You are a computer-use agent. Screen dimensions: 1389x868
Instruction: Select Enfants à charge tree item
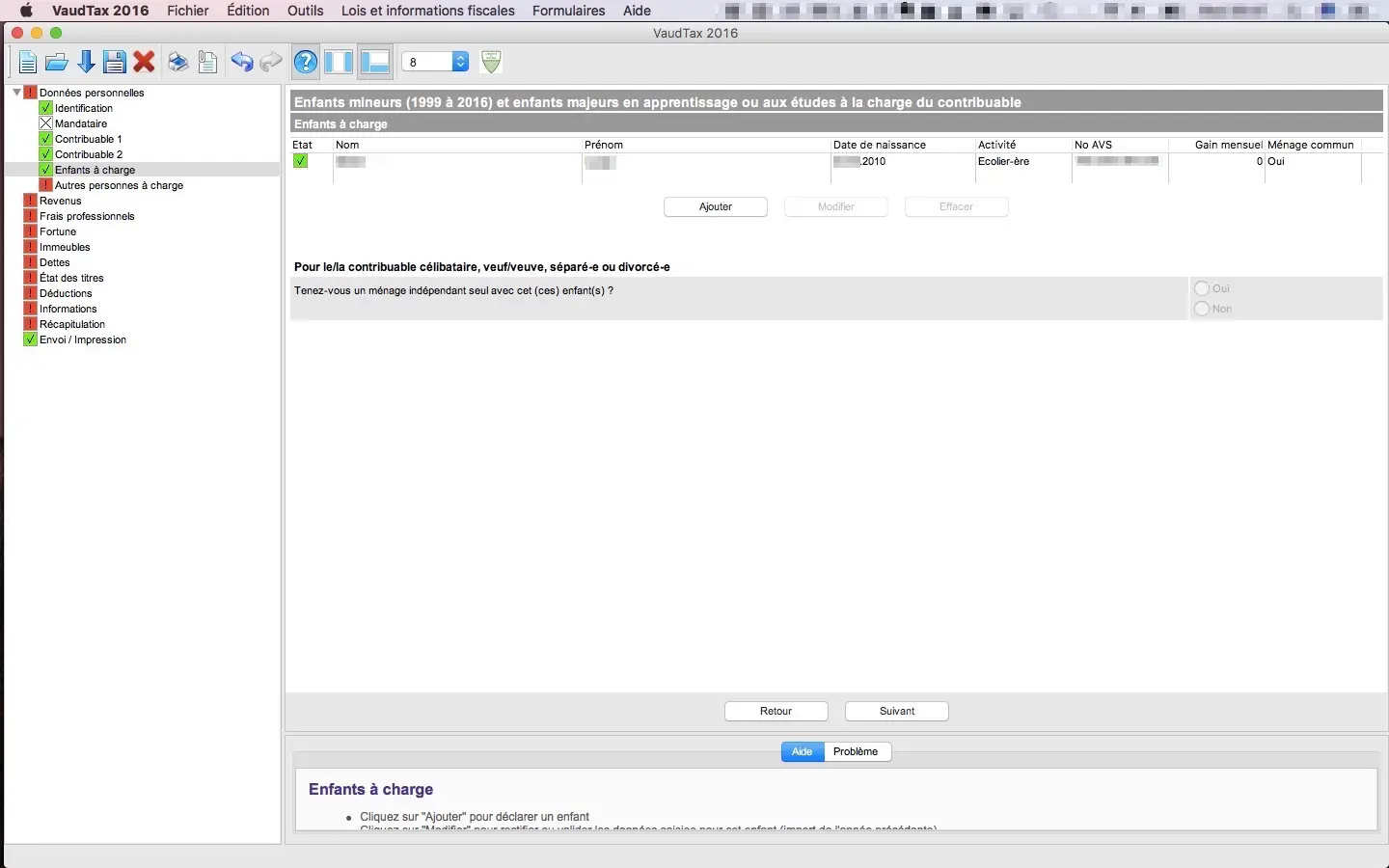pos(95,170)
